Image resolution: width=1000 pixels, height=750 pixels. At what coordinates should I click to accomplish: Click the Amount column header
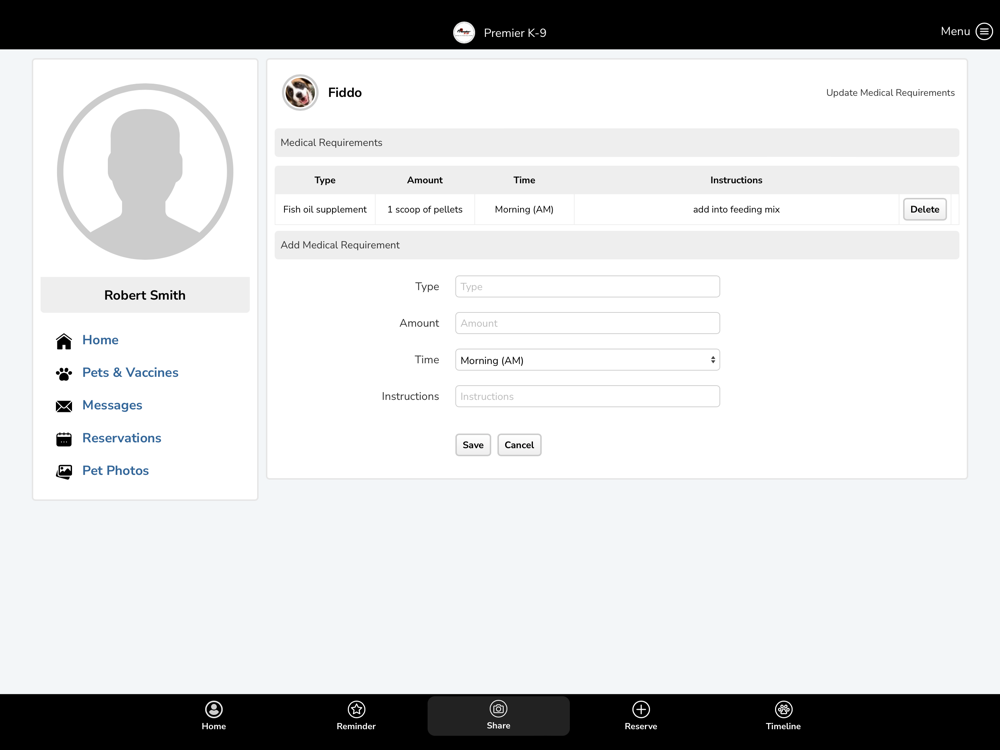pyautogui.click(x=425, y=180)
